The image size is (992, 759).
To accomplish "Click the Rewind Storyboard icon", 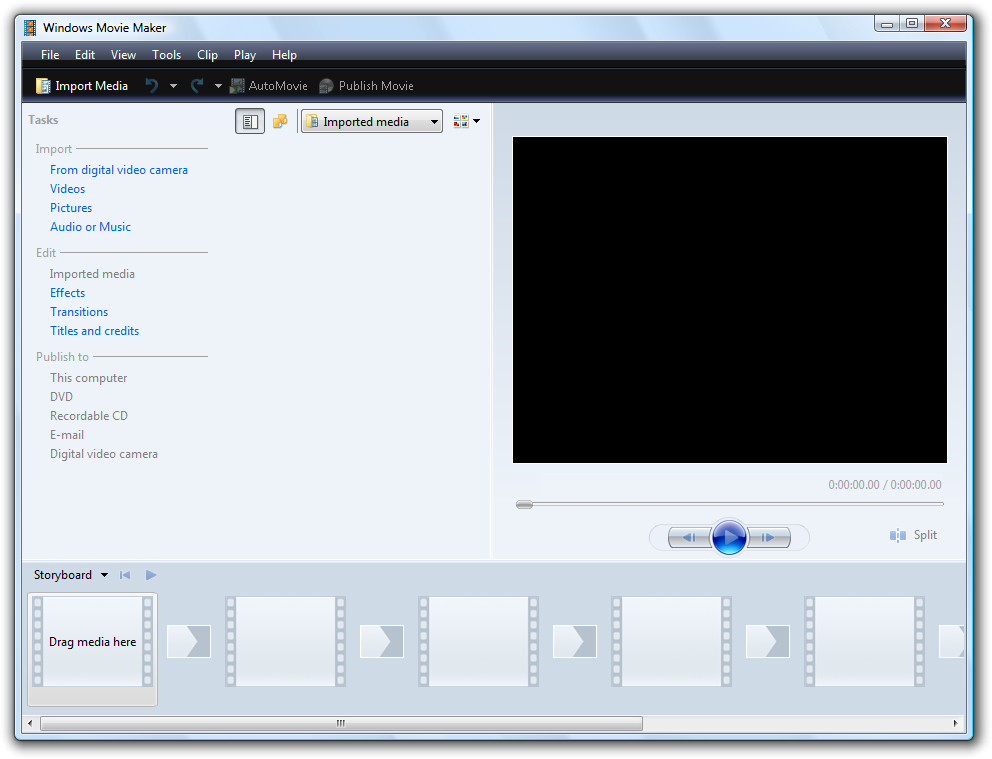I will (125, 575).
